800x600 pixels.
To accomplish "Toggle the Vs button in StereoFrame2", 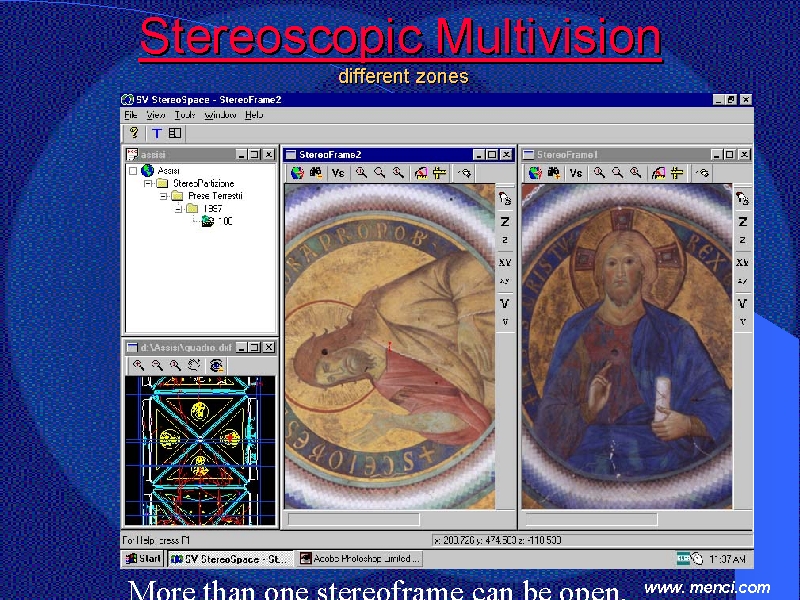I will click(x=338, y=173).
